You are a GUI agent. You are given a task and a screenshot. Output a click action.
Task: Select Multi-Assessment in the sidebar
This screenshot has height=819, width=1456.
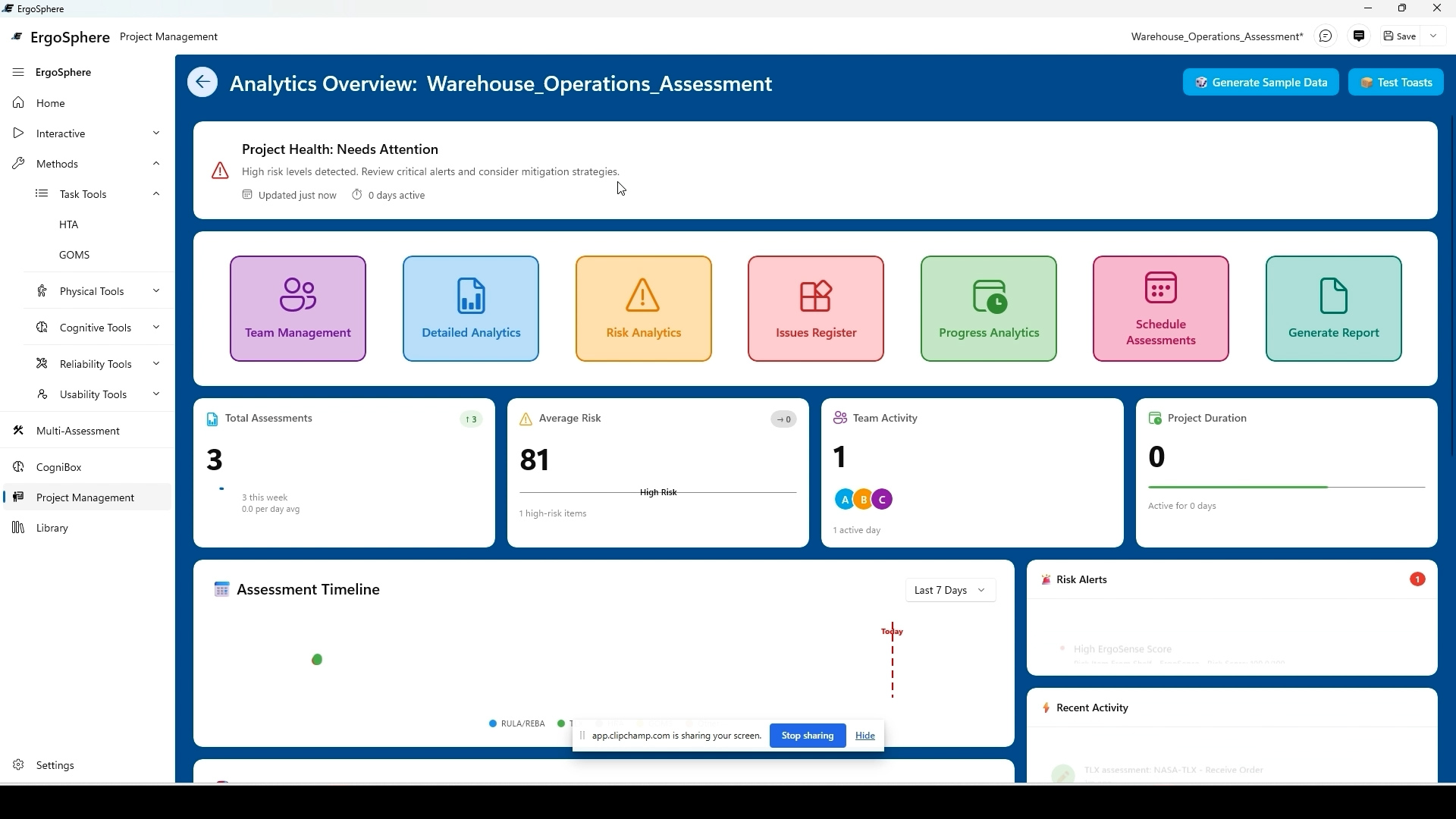(77, 431)
